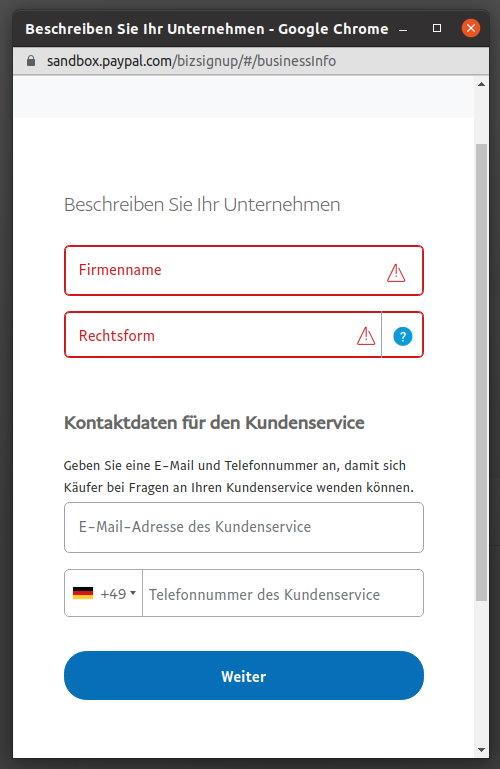Click the Weiter button

click(244, 675)
